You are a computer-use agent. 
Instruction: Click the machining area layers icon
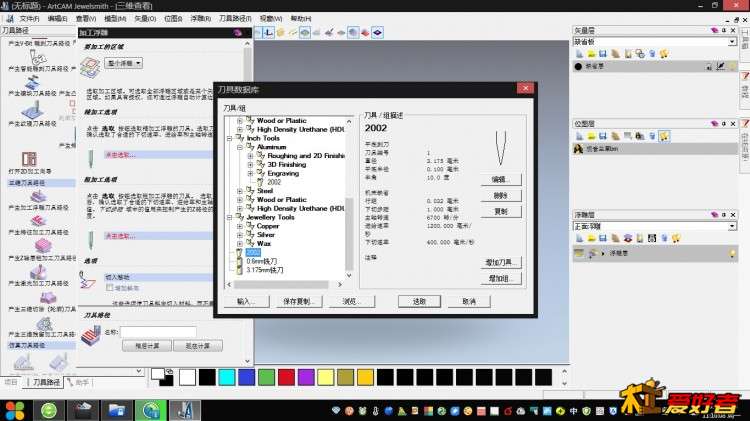point(90,67)
